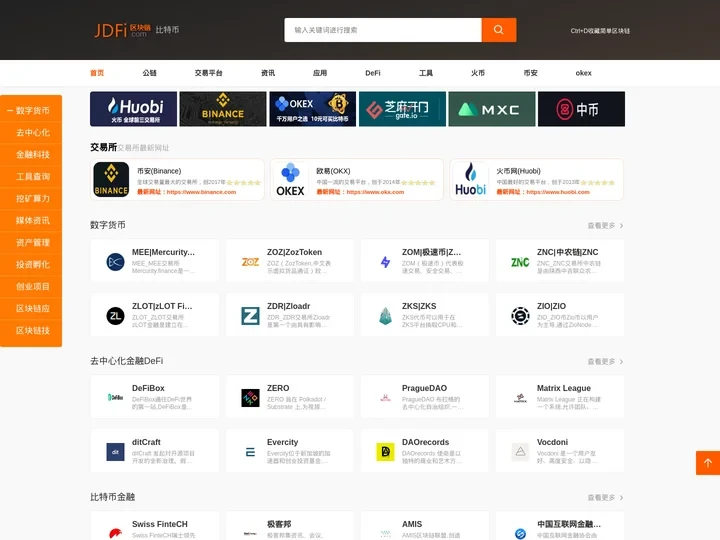Open the 公链 nav tab
Viewport: 720px width, 540px height.
coord(149,73)
